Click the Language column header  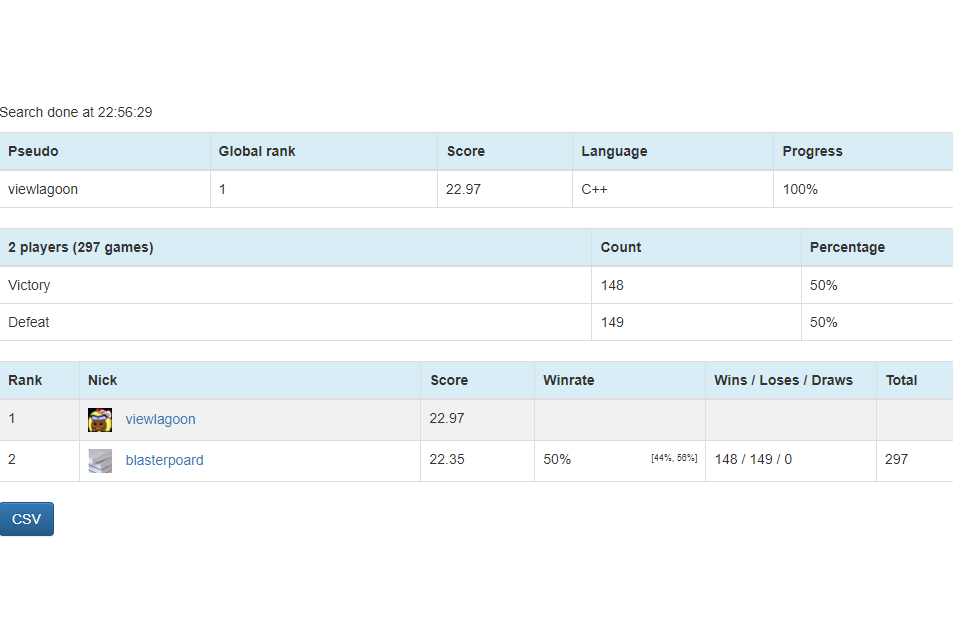point(614,151)
